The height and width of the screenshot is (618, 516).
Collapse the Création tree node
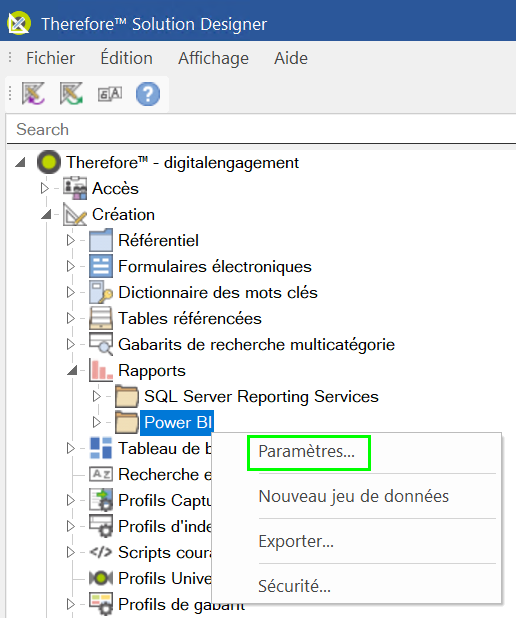click(x=47, y=214)
